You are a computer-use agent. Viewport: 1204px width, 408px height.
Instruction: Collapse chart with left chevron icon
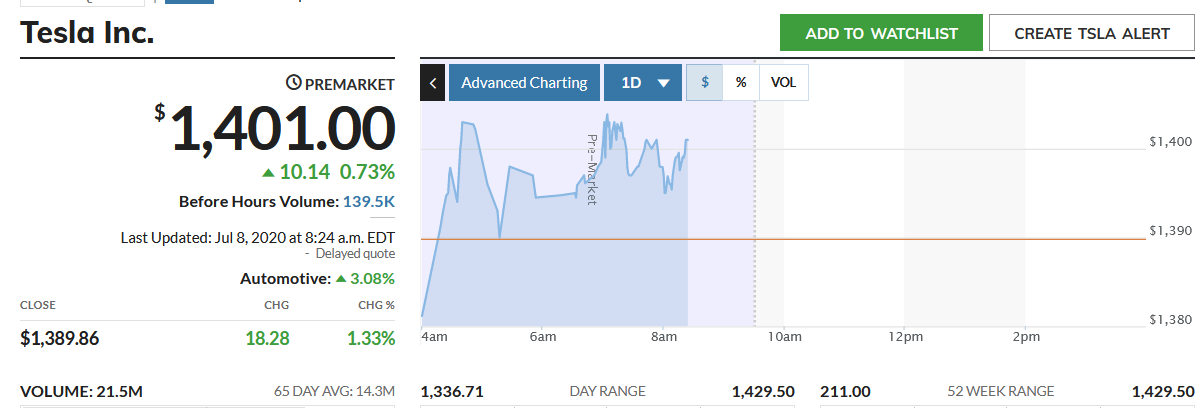click(432, 83)
